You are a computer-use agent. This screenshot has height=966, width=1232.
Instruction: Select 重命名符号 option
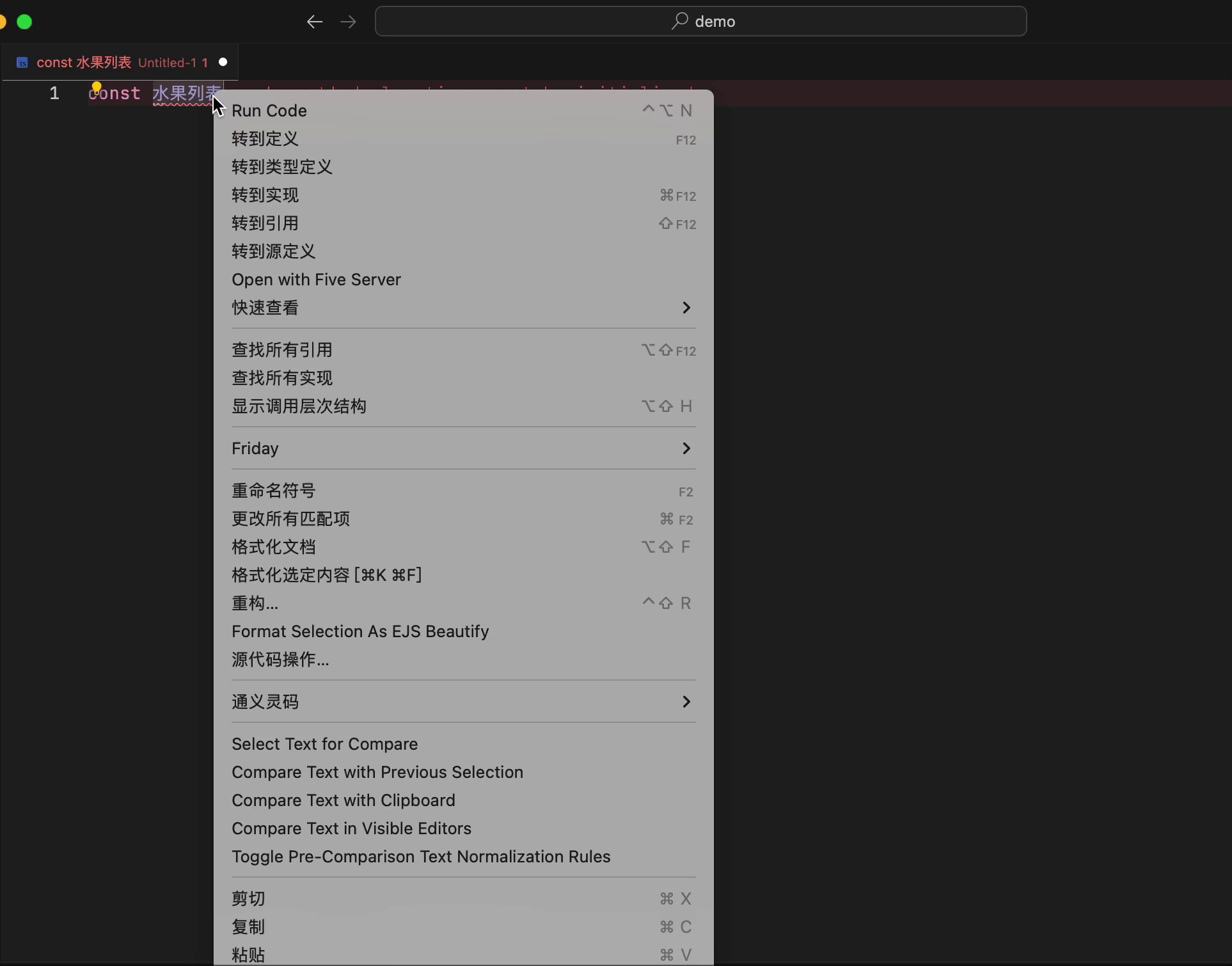[273, 491]
